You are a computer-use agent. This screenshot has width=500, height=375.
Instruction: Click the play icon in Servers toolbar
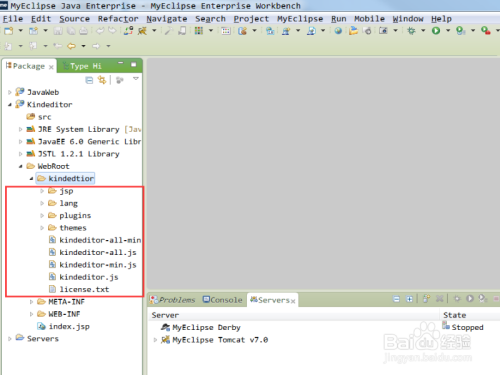click(470, 299)
